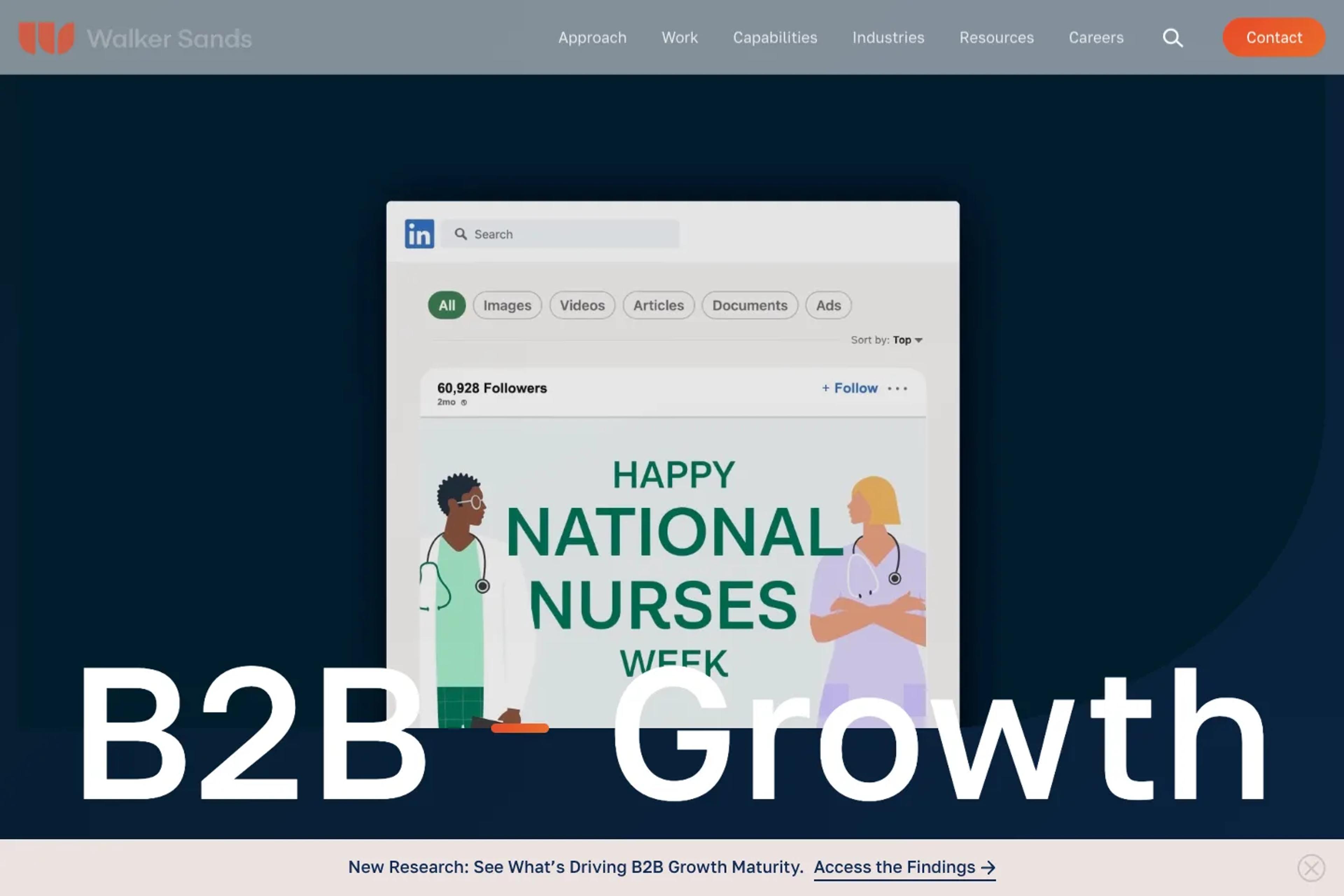The height and width of the screenshot is (896, 1344).
Task: Open the Resources menu
Action: (x=996, y=38)
